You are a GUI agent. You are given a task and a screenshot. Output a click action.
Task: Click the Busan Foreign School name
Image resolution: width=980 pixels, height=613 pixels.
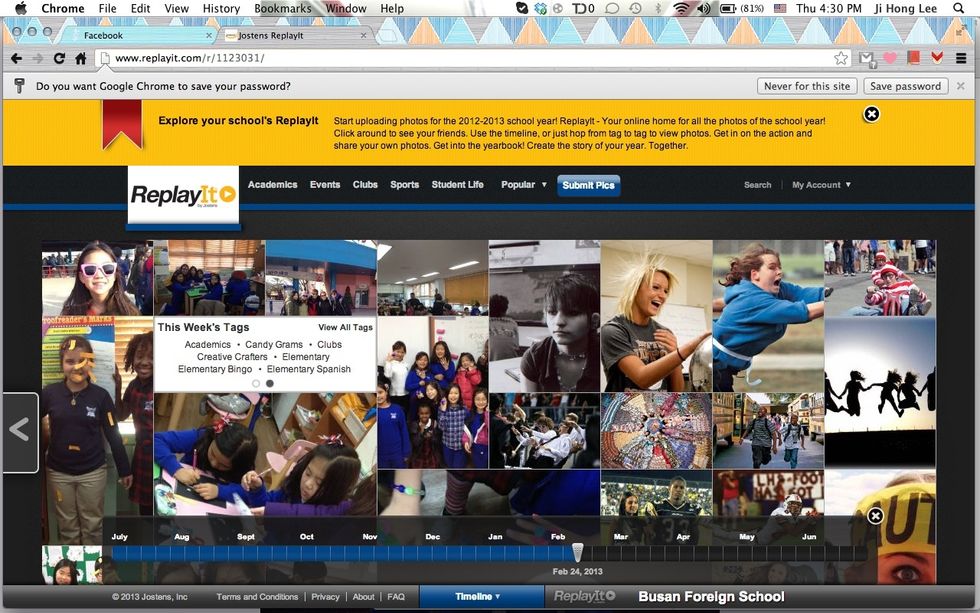pos(711,597)
